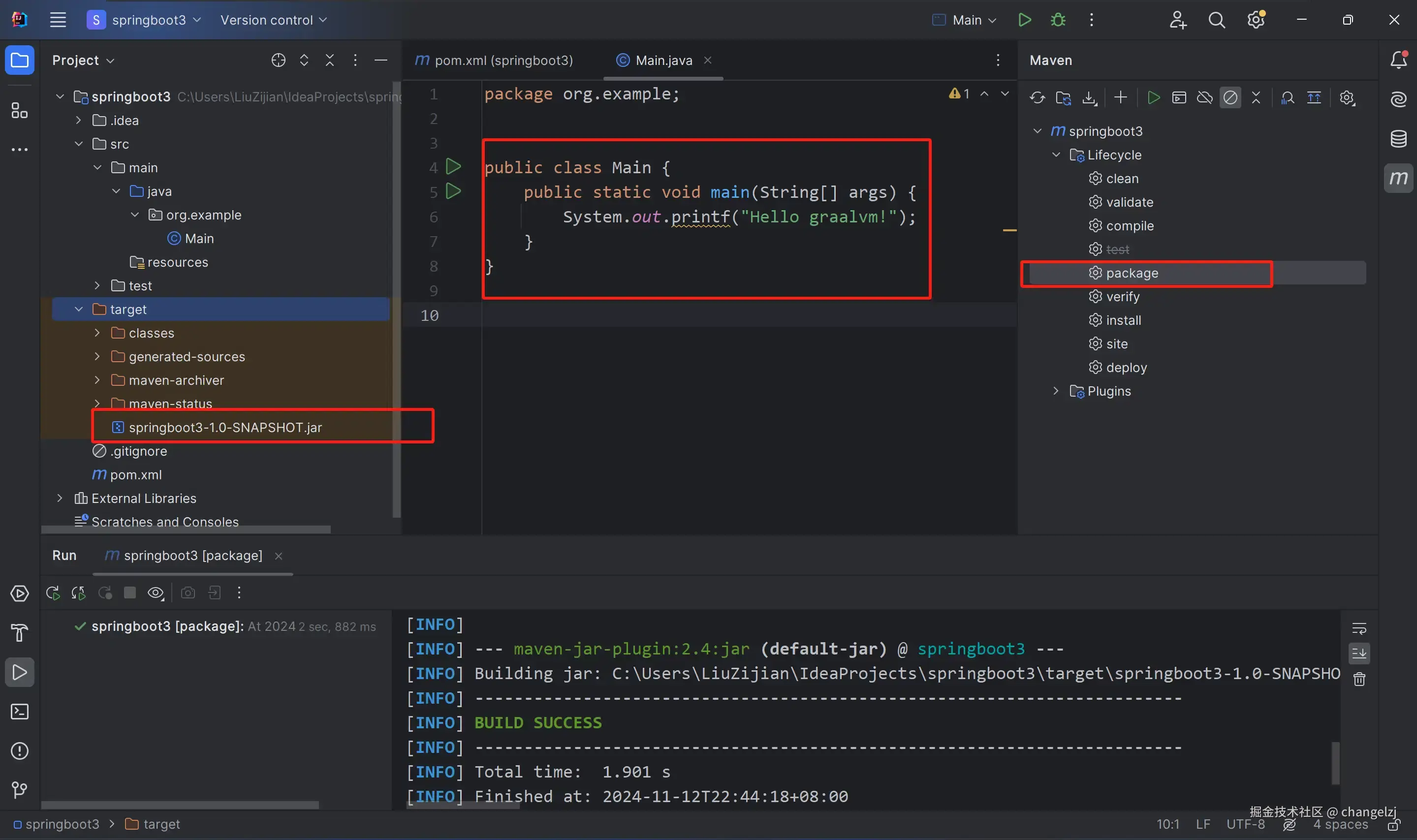Open the Terminal tool window
The height and width of the screenshot is (840, 1417).
20,712
